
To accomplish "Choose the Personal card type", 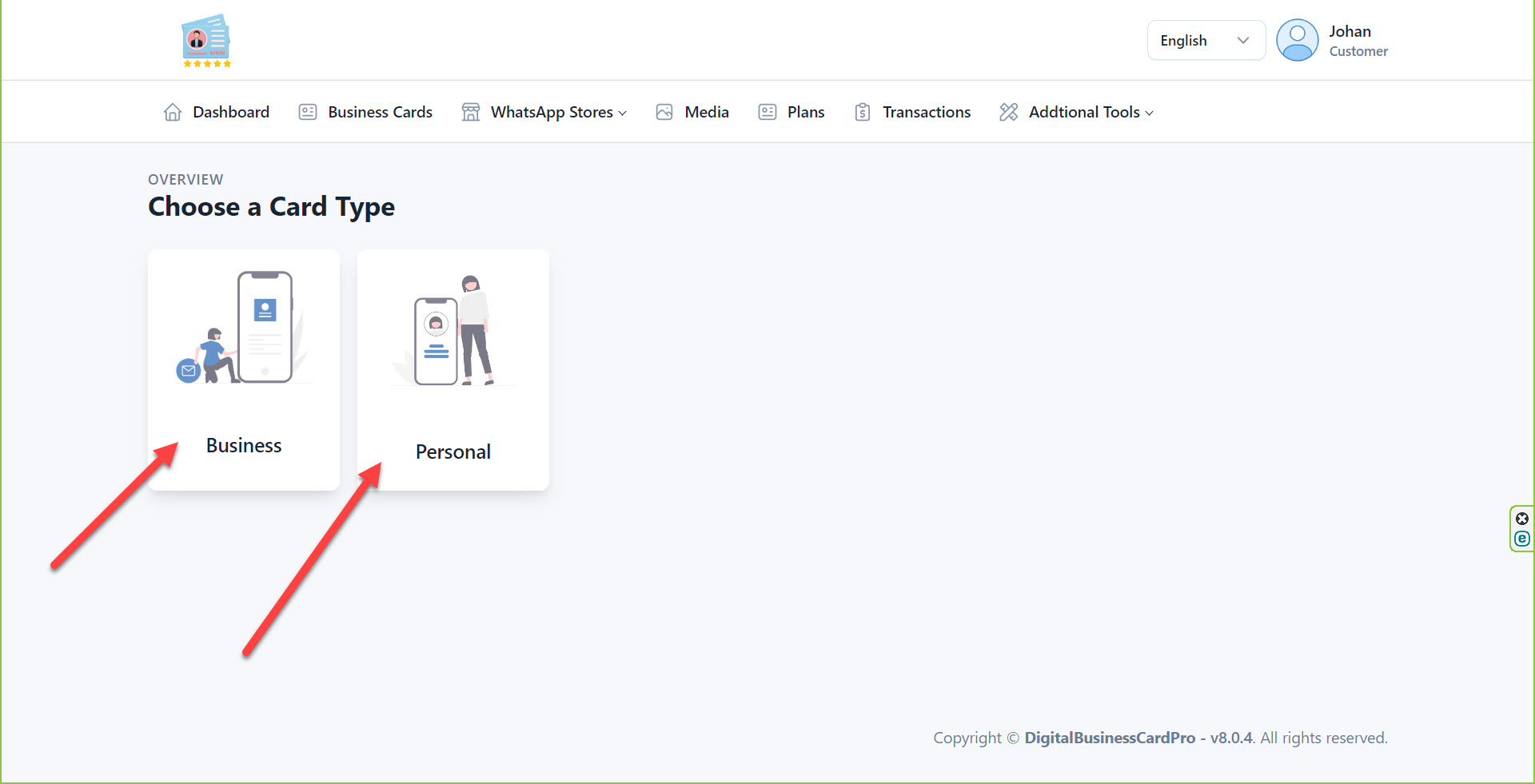I will [x=453, y=452].
